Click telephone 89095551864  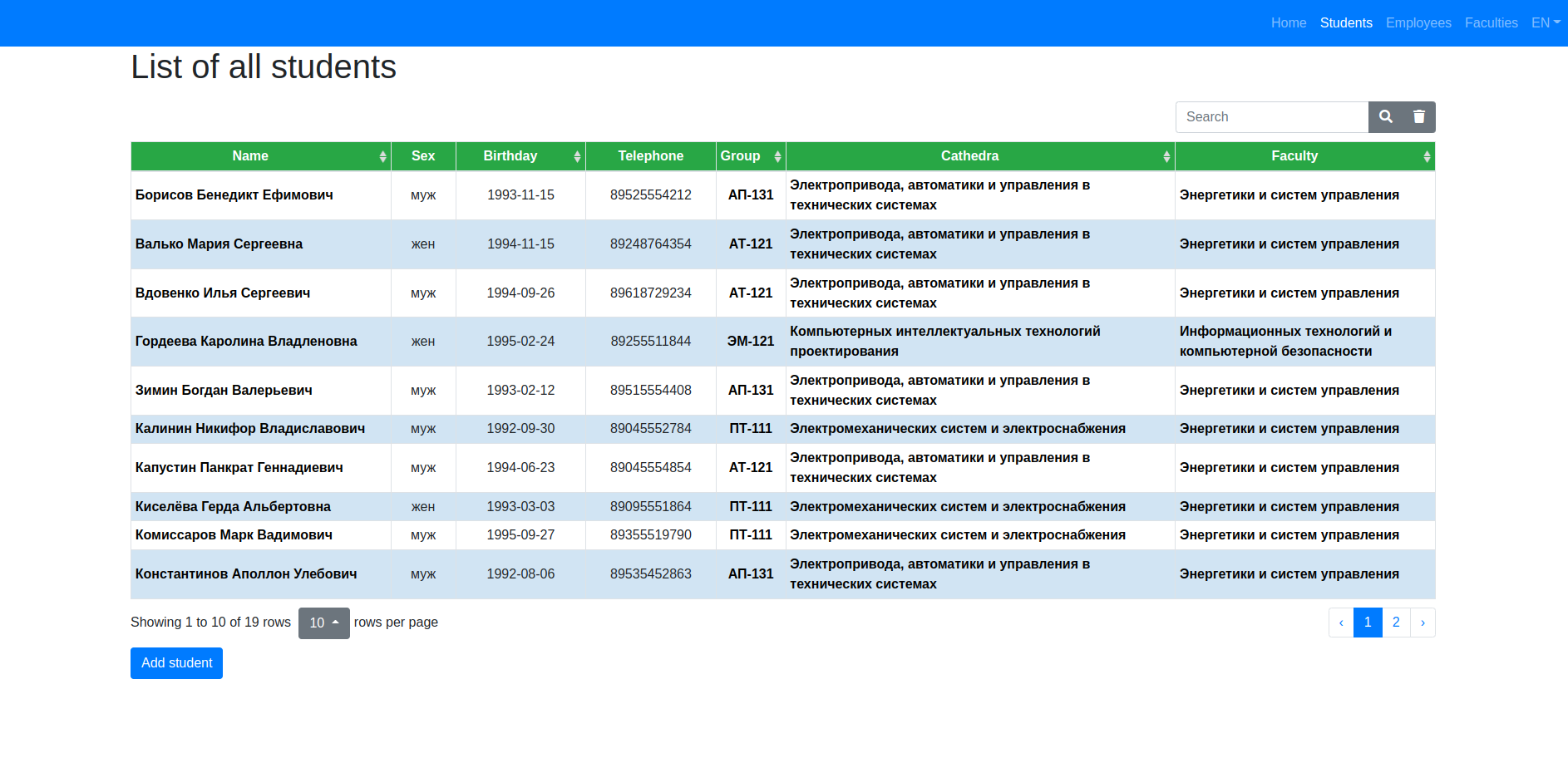tap(651, 507)
